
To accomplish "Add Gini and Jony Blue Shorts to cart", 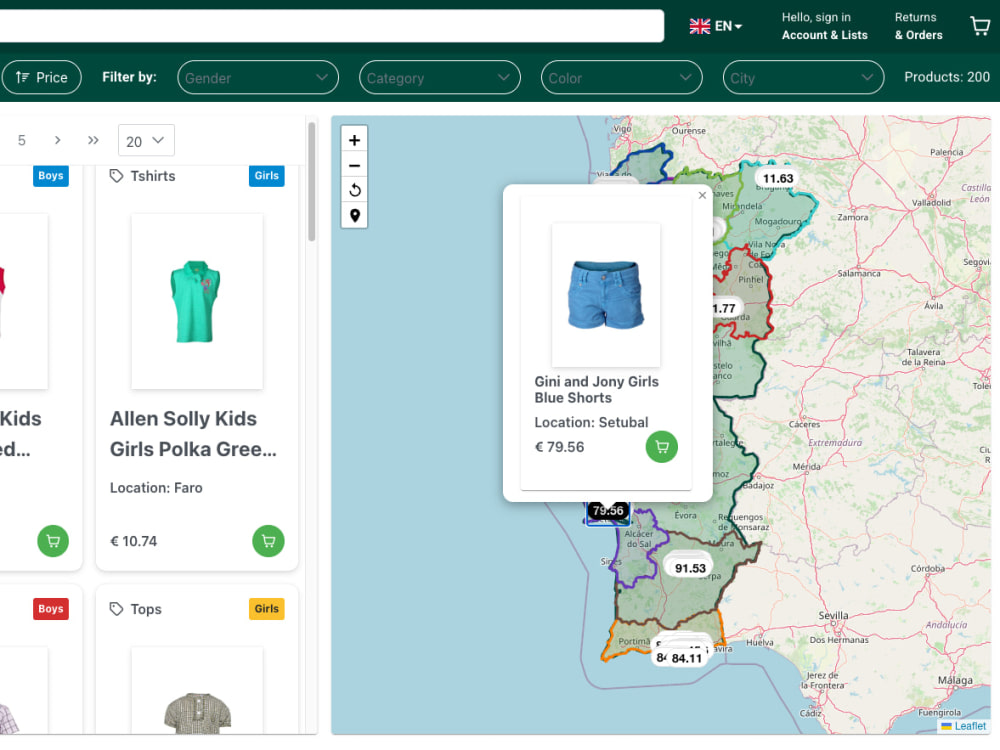I will pos(661,447).
